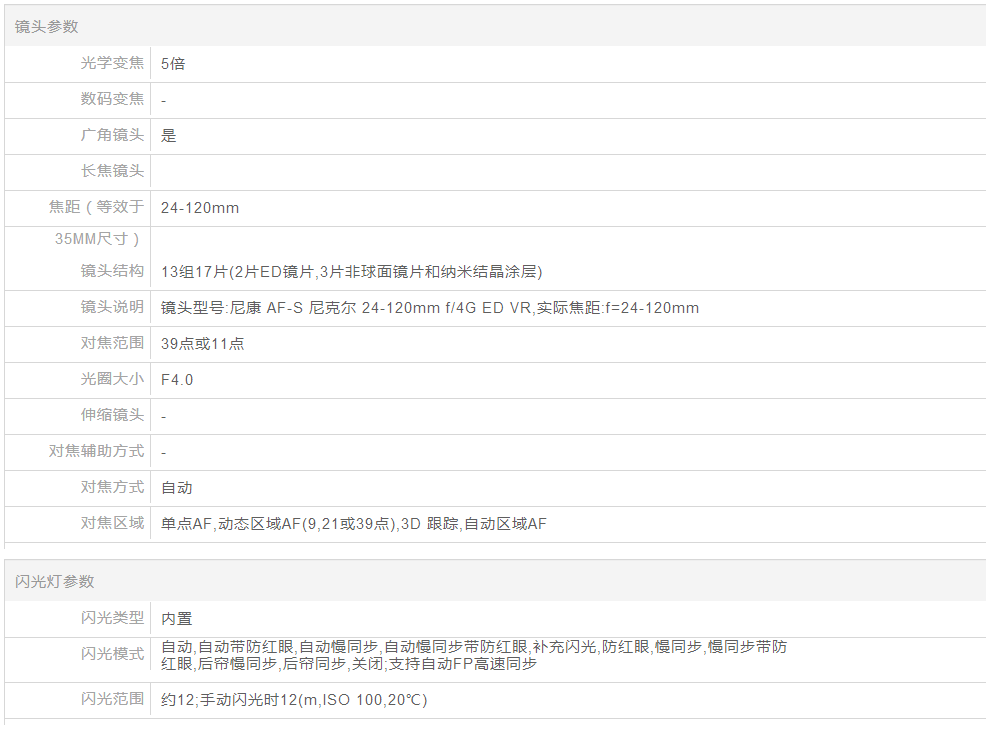997x732 pixels.
Task: Select the 光学变焦 row label
Action: 112,63
